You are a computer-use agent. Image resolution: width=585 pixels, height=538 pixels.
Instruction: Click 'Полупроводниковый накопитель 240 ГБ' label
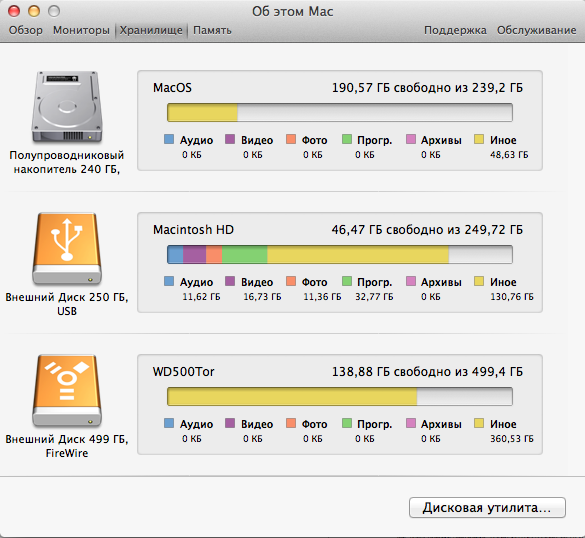coord(67,162)
